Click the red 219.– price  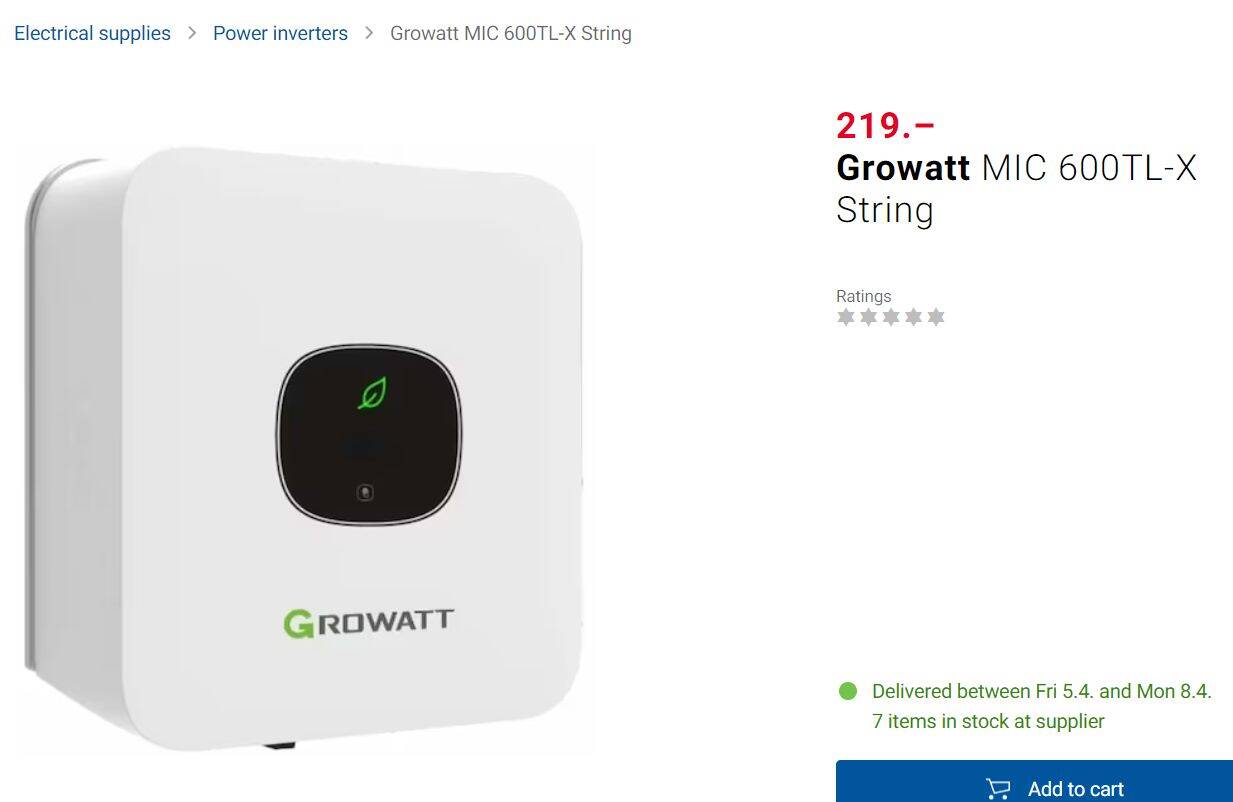click(885, 125)
